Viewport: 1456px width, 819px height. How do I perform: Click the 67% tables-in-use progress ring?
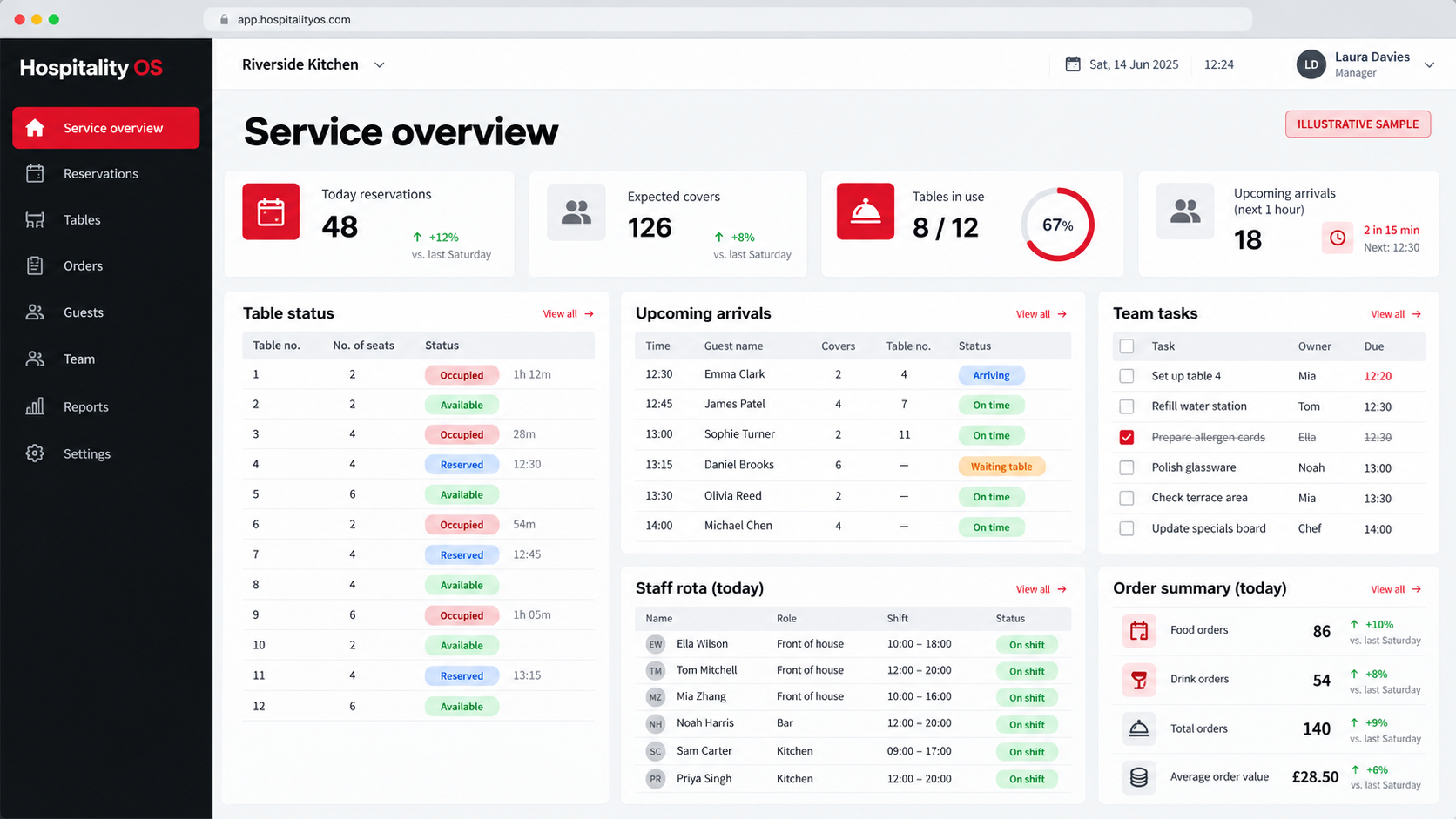click(1057, 225)
